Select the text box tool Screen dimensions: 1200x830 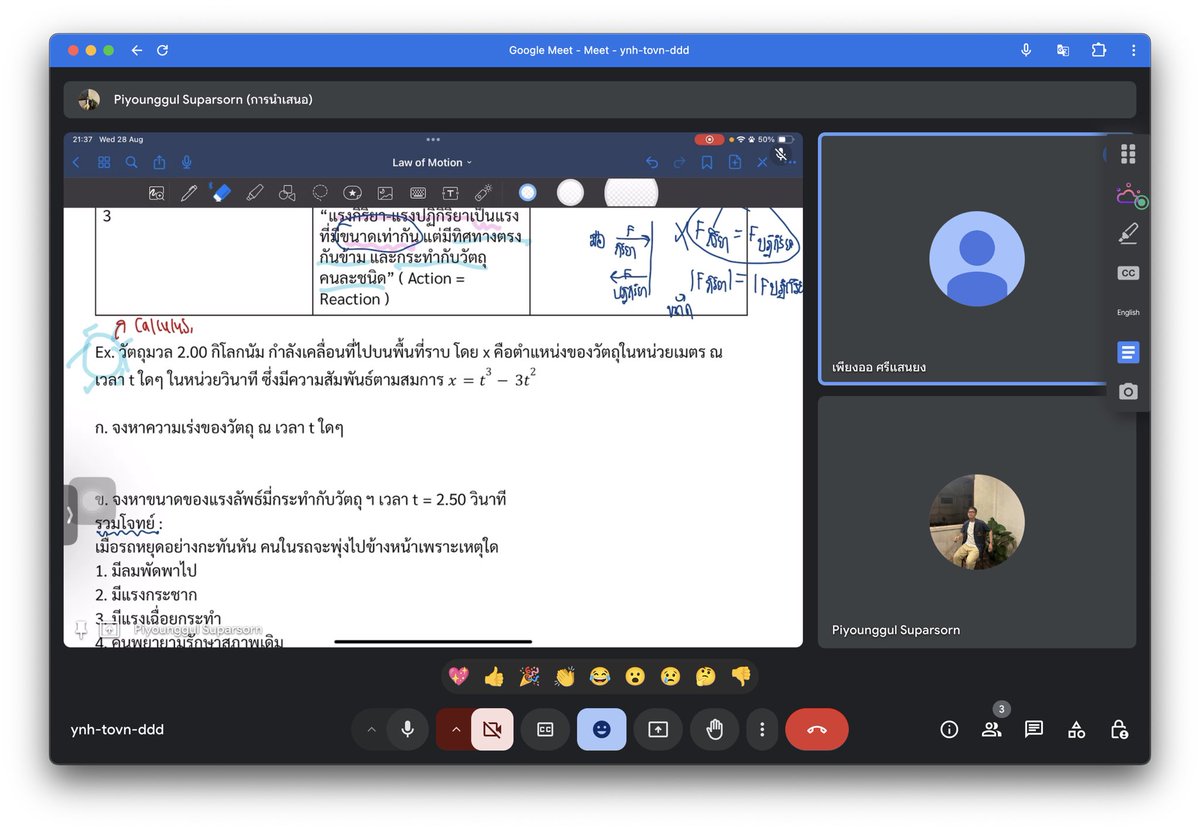click(x=450, y=193)
